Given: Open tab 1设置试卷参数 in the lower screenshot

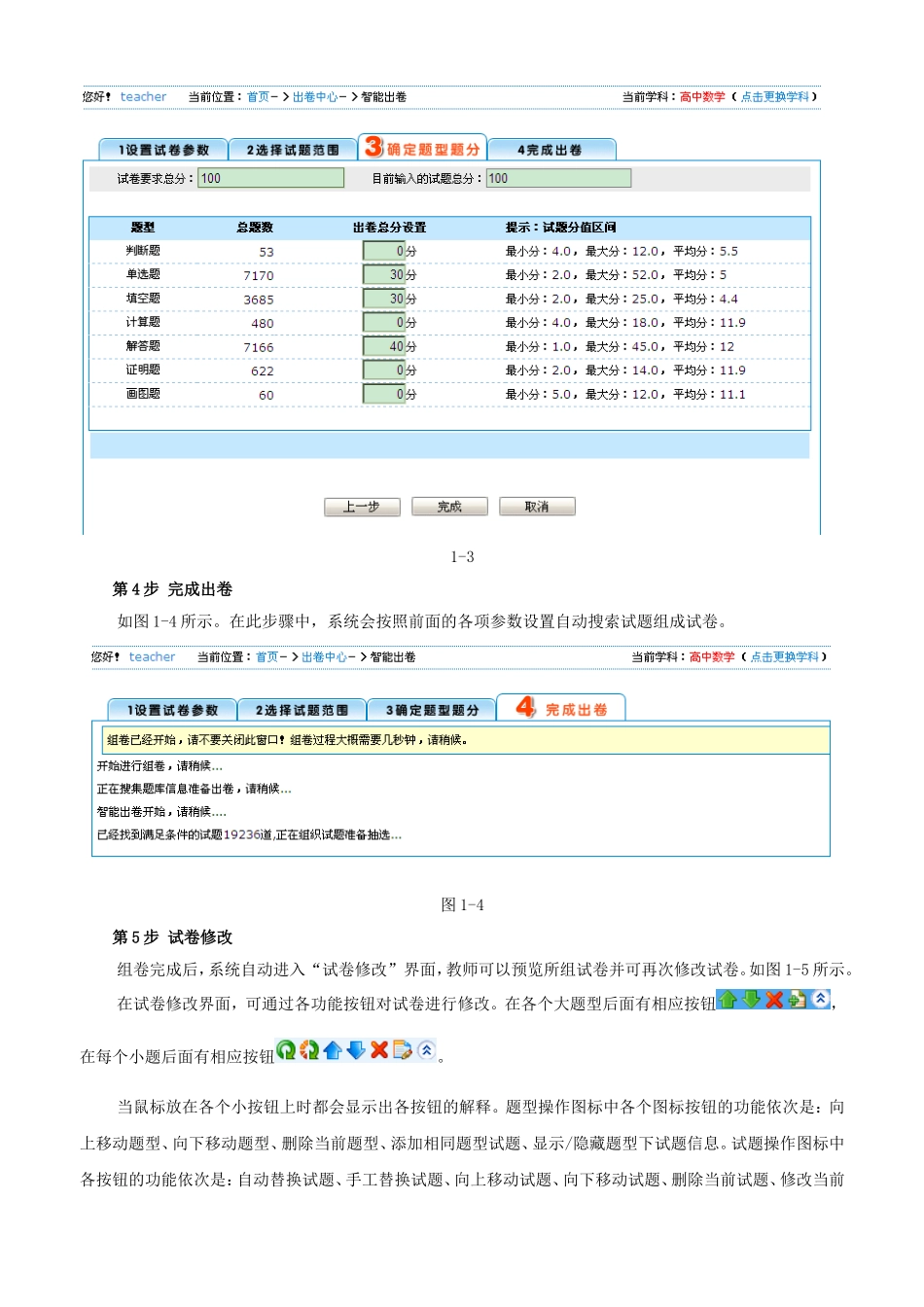Looking at the screenshot, I should click(x=172, y=710).
